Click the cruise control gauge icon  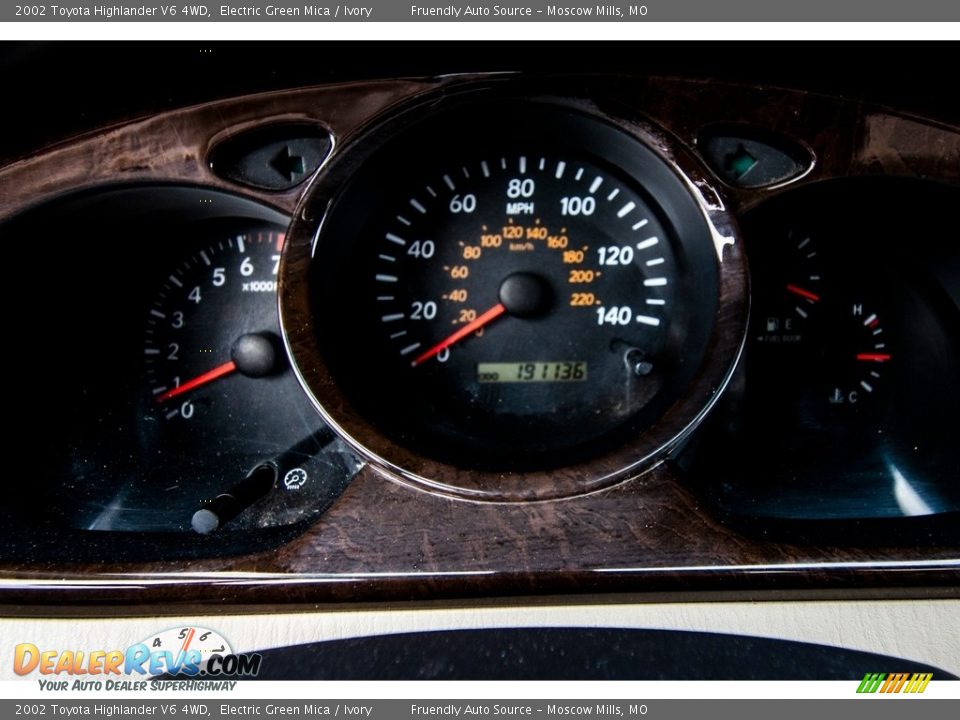(x=296, y=478)
